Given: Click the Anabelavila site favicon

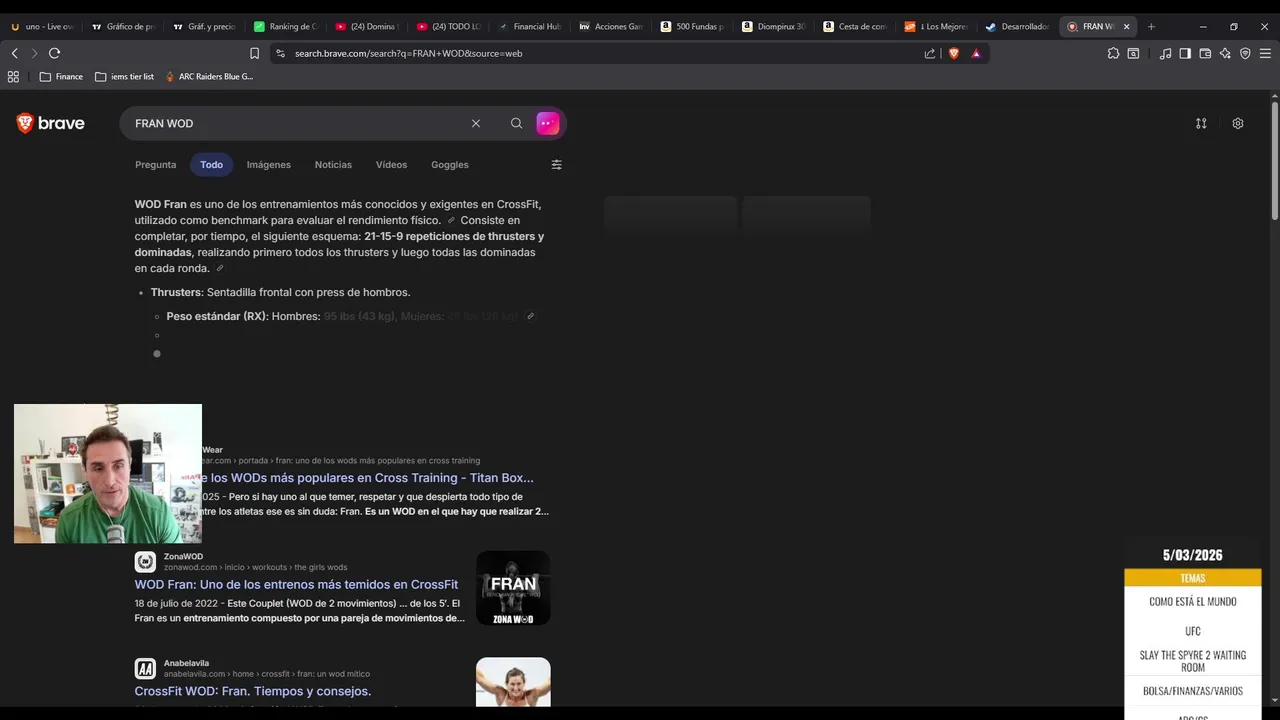Looking at the screenshot, I should point(146,669).
